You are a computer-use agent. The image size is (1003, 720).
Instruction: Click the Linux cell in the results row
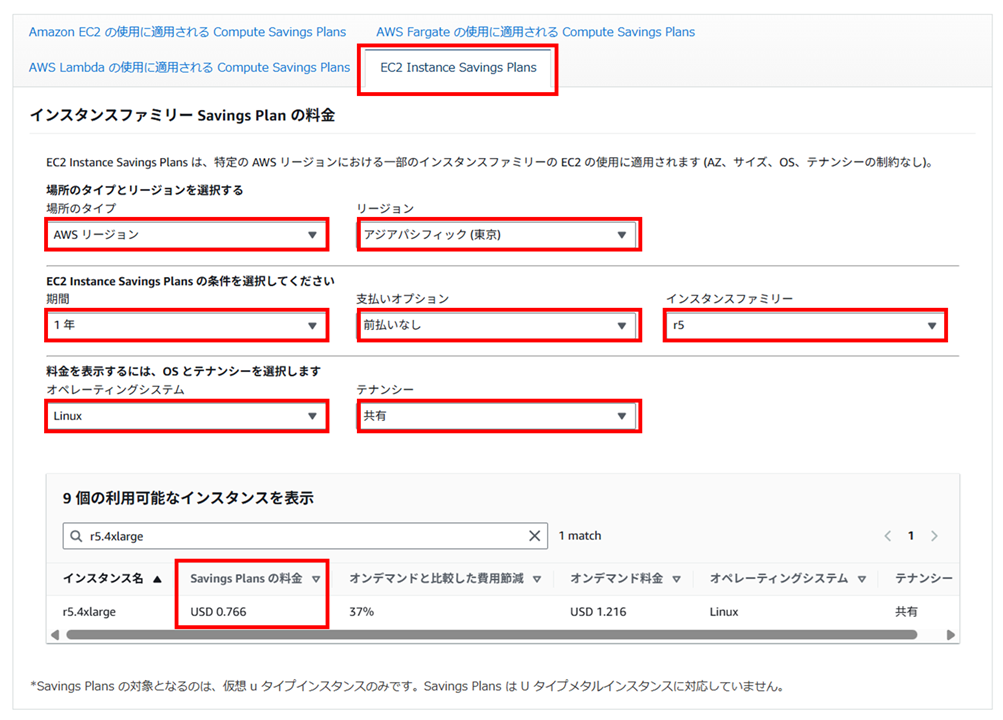723,612
